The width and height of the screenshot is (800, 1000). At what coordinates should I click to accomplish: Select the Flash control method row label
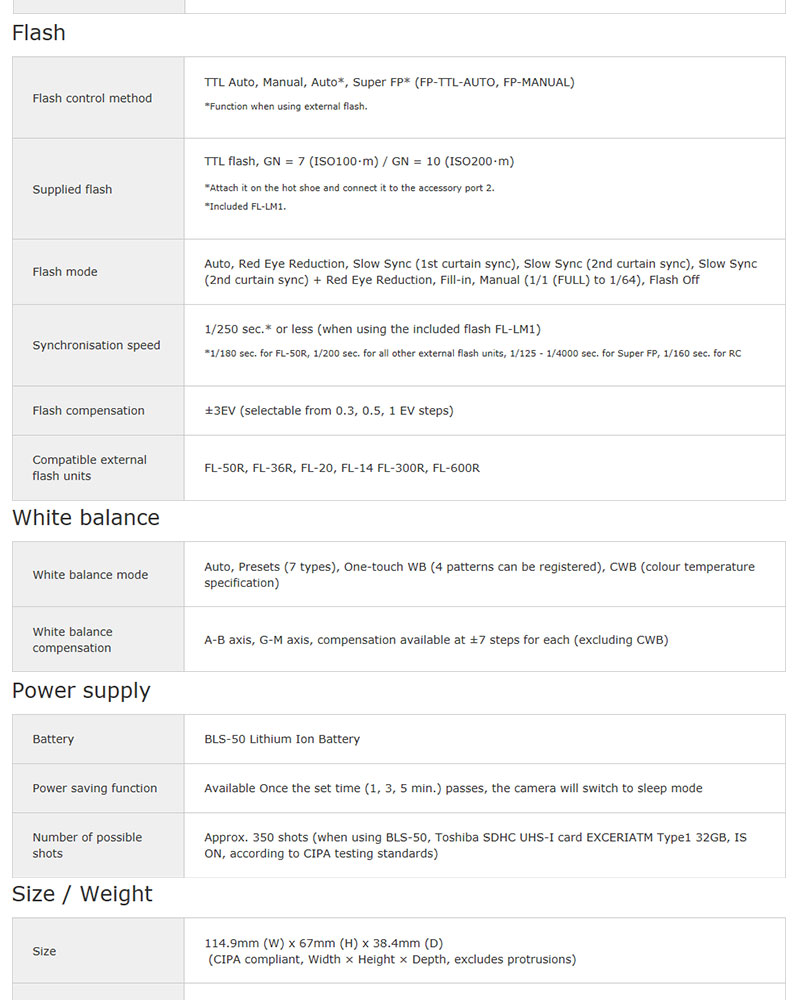[92, 98]
